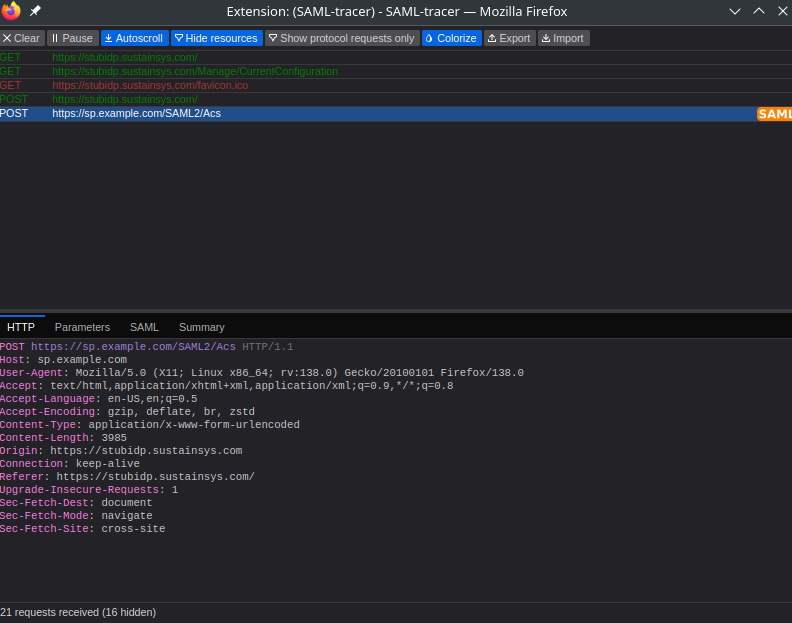Click the Upgrade-Insecure-Requests header line
The image size is (792, 623).
pyautogui.click(x=89, y=490)
